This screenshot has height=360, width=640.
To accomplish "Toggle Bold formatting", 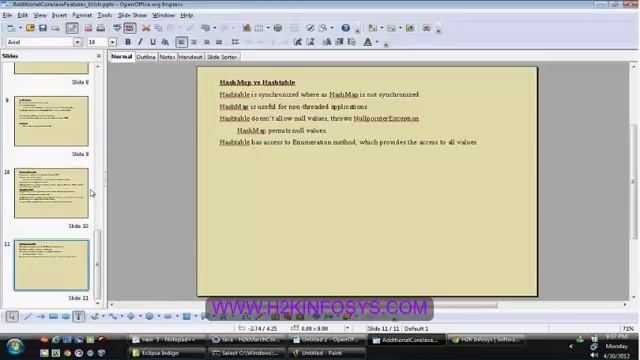I will click(128, 42).
